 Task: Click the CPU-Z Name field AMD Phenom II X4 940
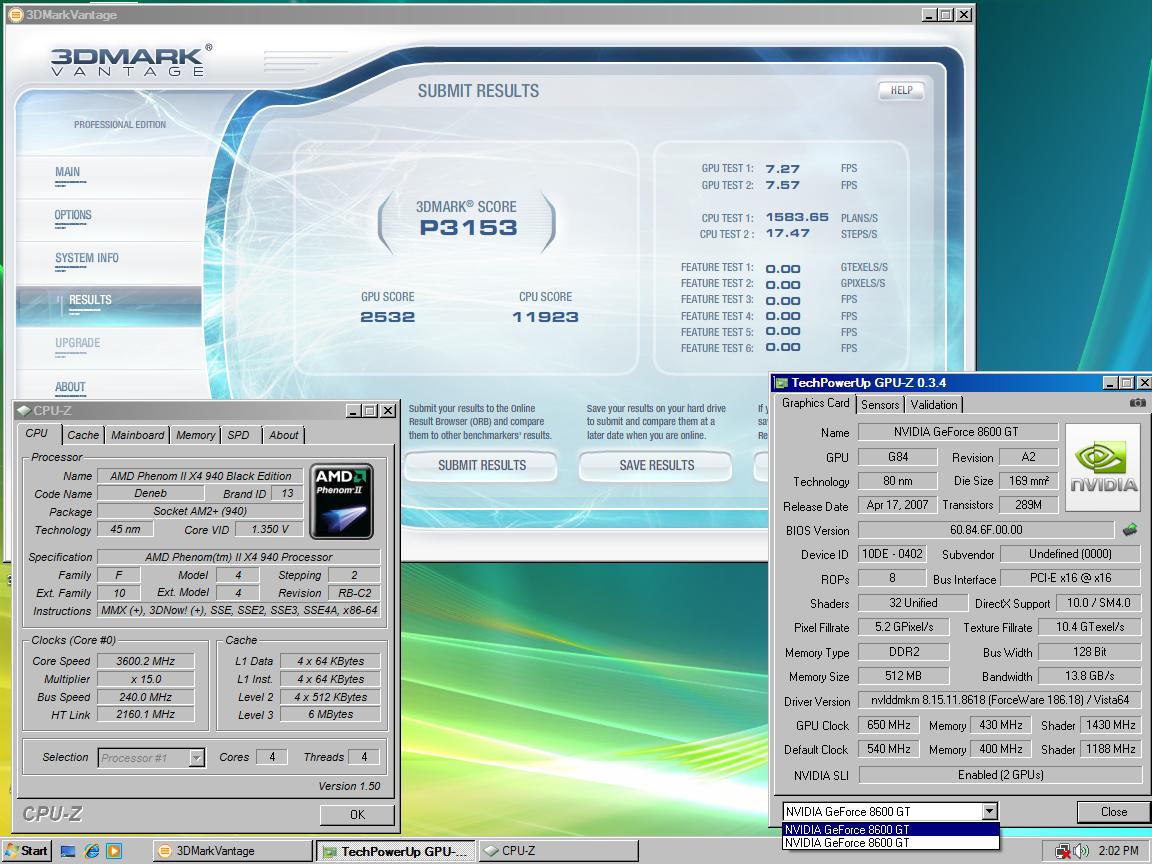pyautogui.click(x=200, y=476)
